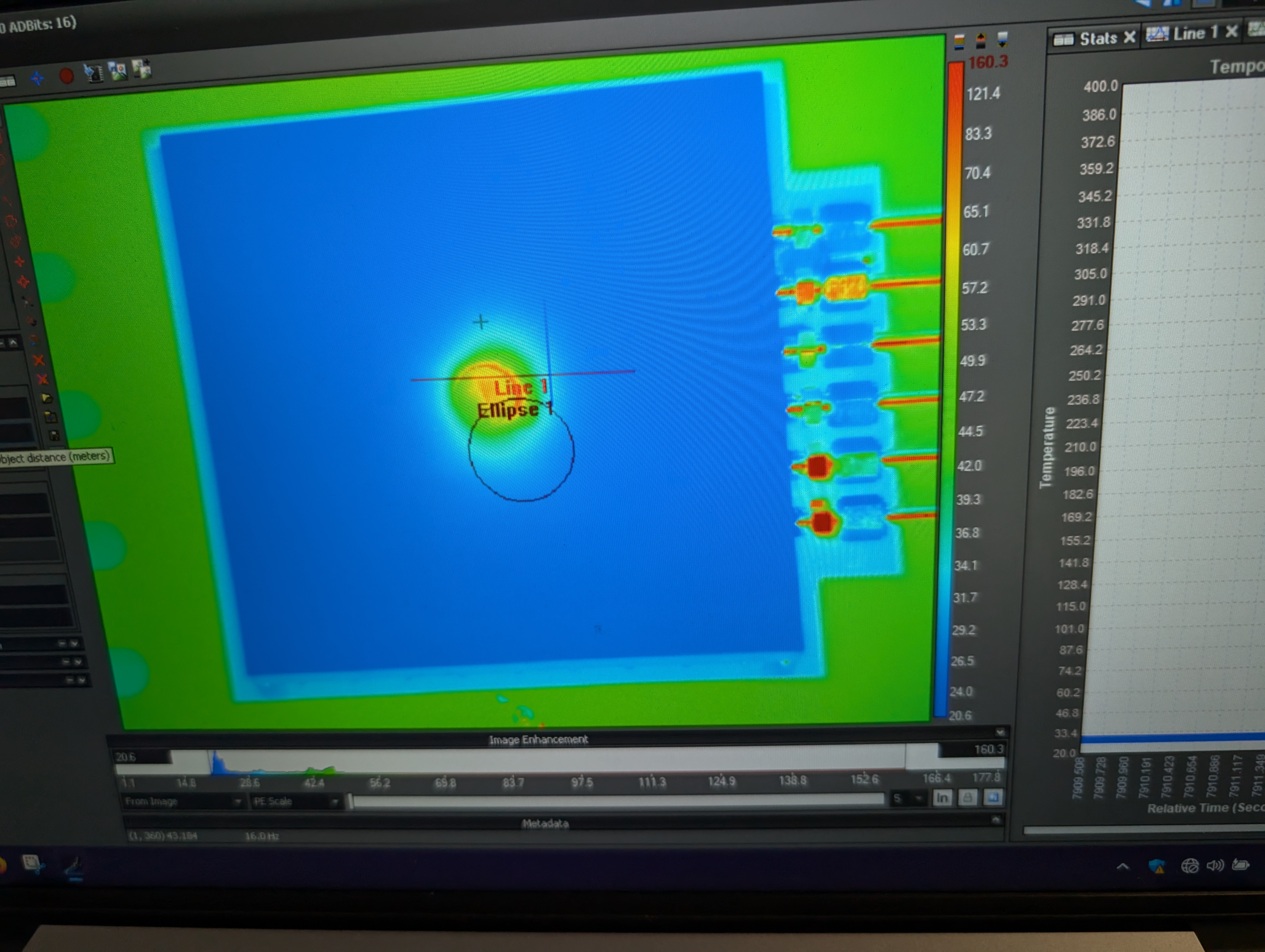The width and height of the screenshot is (1265, 952).
Task: Click the volume icon in system tray
Action: (x=1215, y=866)
